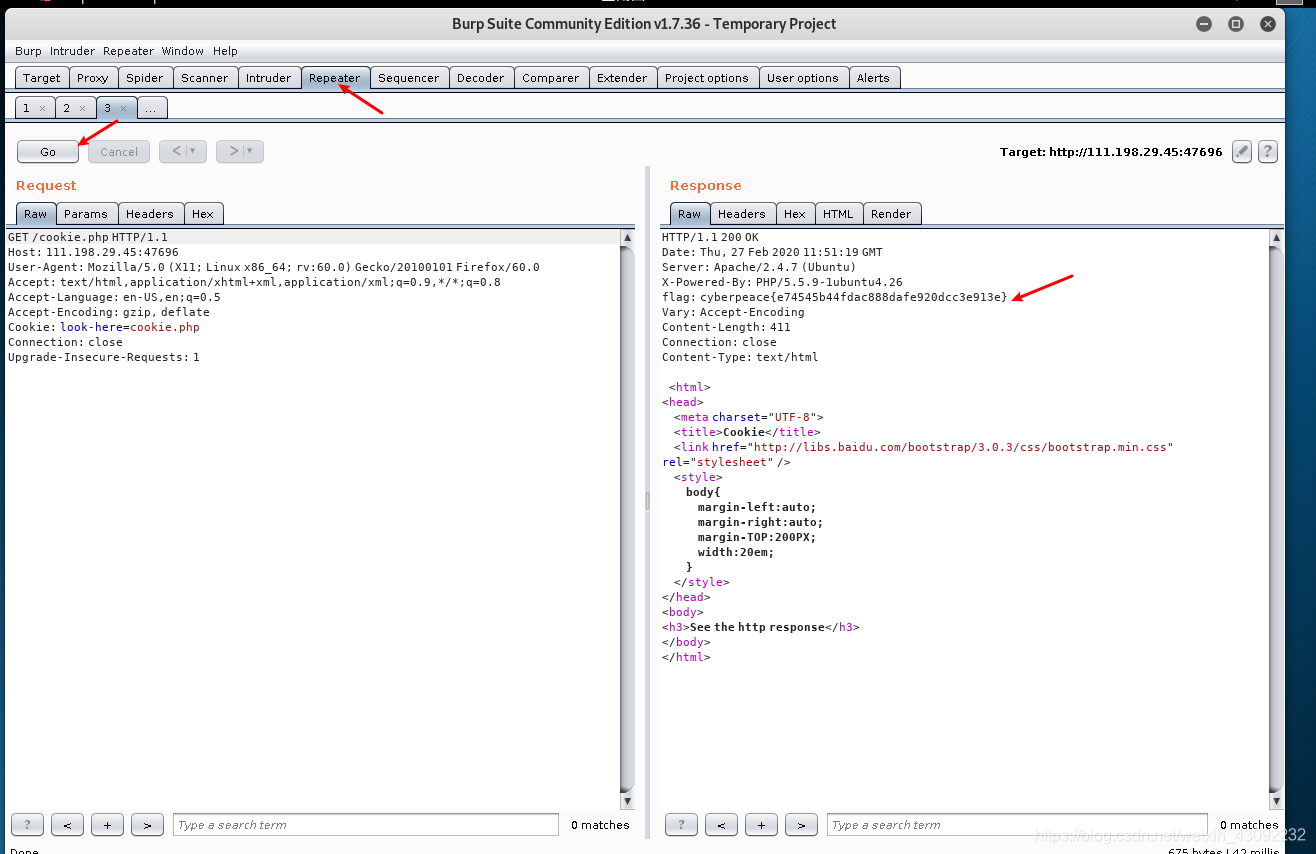The image size is (1316, 854).
Task: Switch to the Sequencer tab
Action: [409, 78]
